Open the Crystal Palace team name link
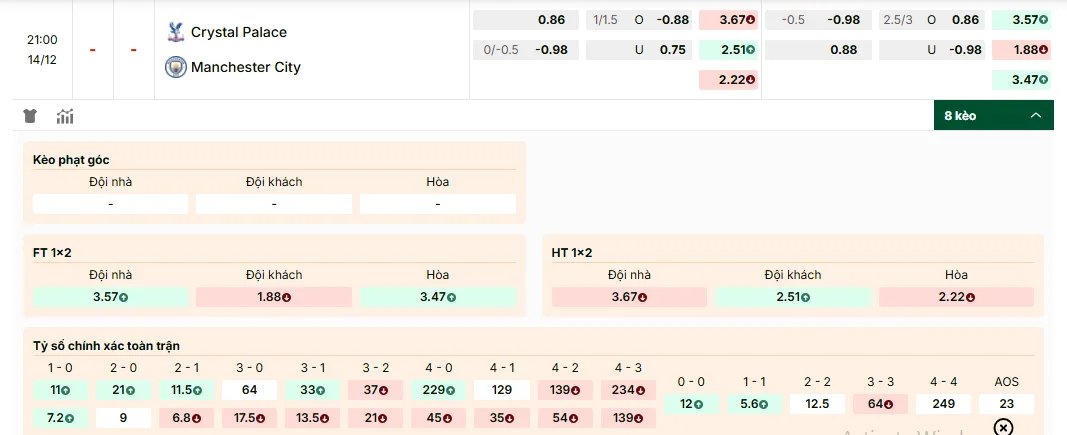 238,32
